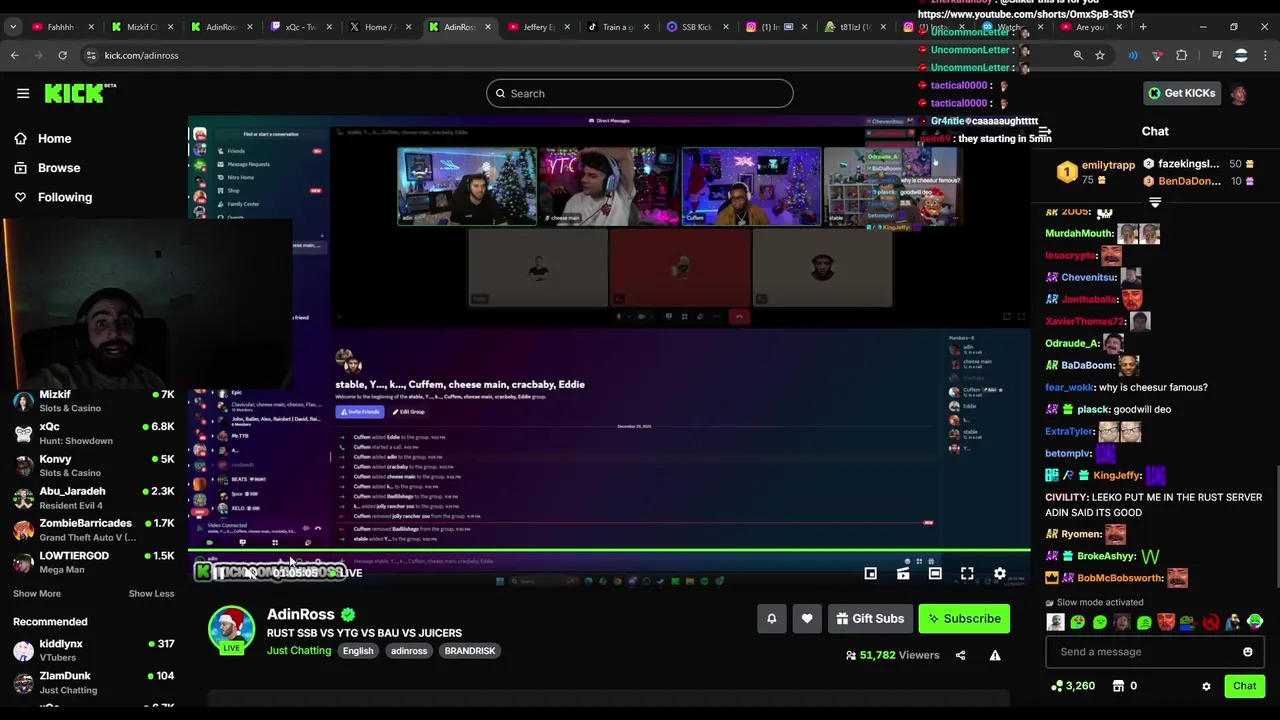Toggle fullscreen on the video player
Viewport: 1280px width, 720px height.
[967, 573]
